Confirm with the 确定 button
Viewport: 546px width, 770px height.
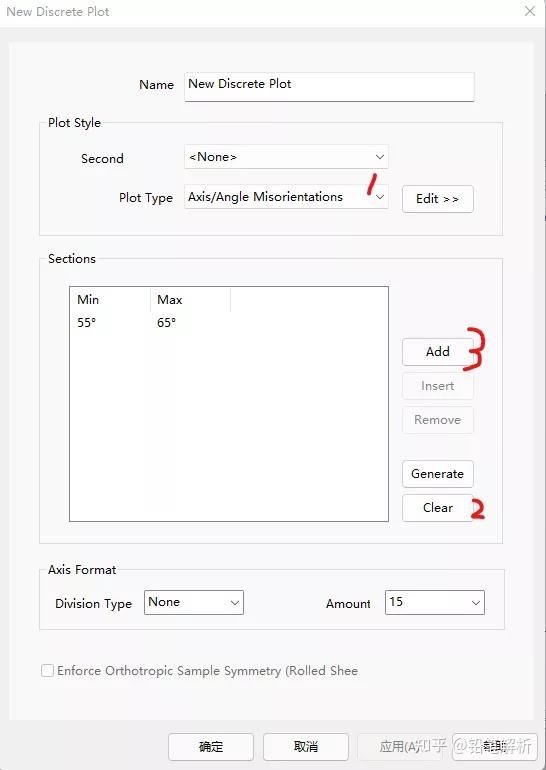211,747
